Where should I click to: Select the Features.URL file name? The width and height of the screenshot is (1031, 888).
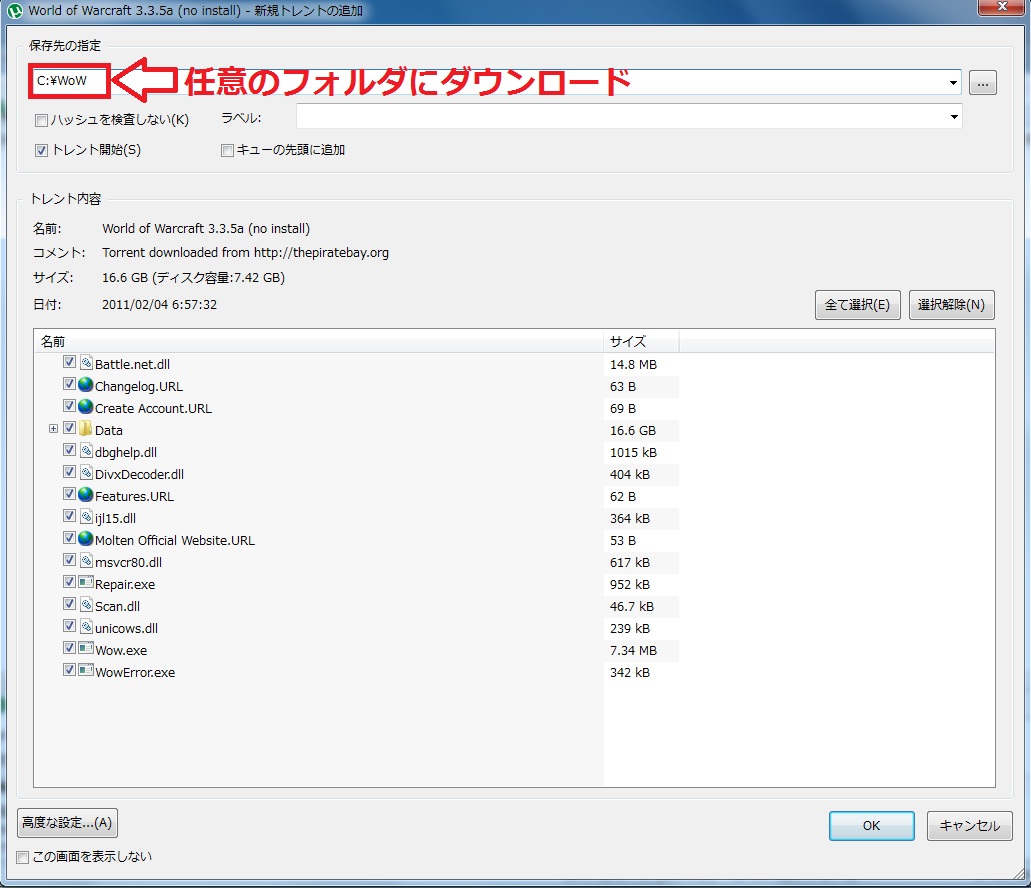pos(134,497)
